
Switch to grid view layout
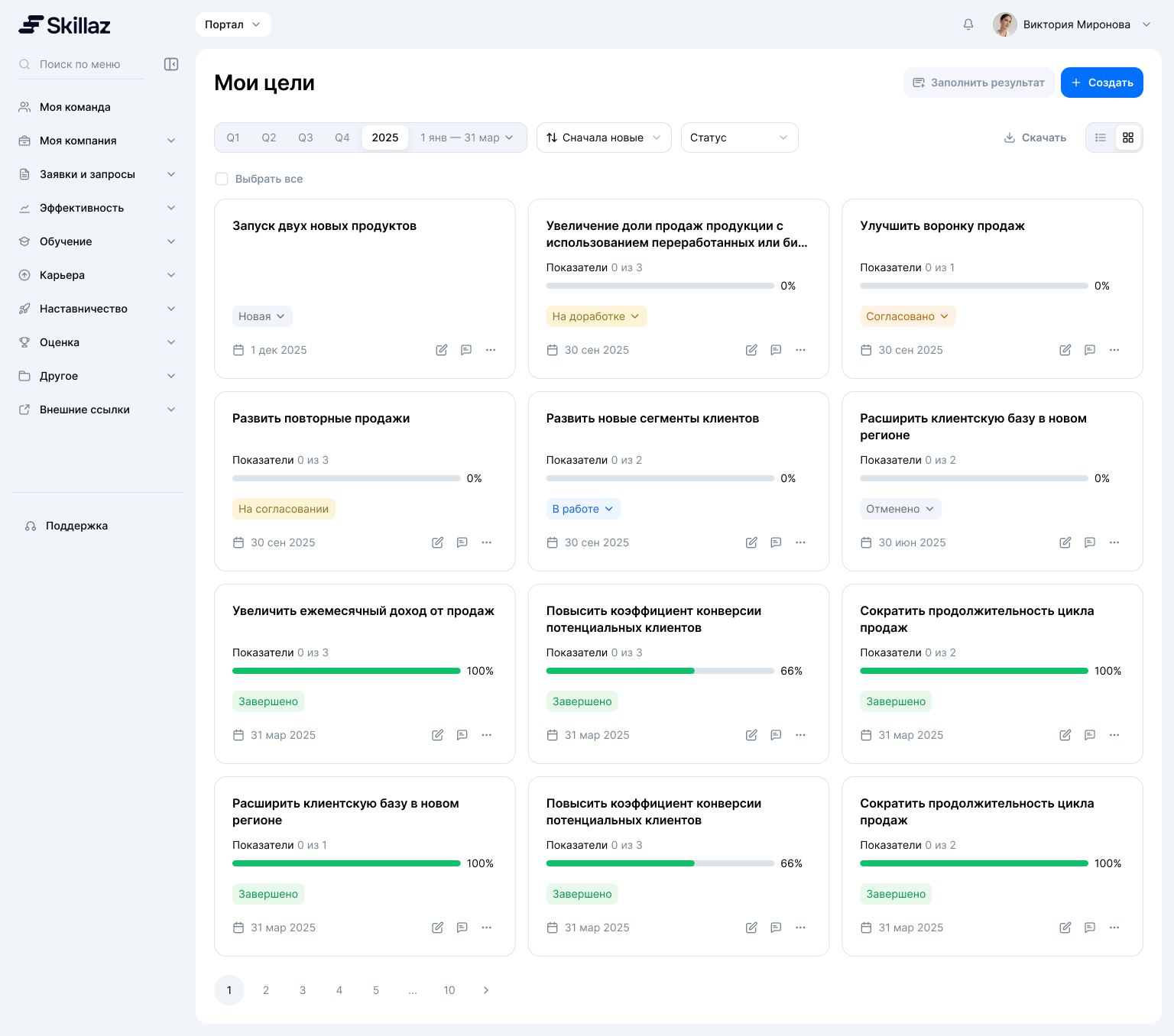coord(1128,138)
